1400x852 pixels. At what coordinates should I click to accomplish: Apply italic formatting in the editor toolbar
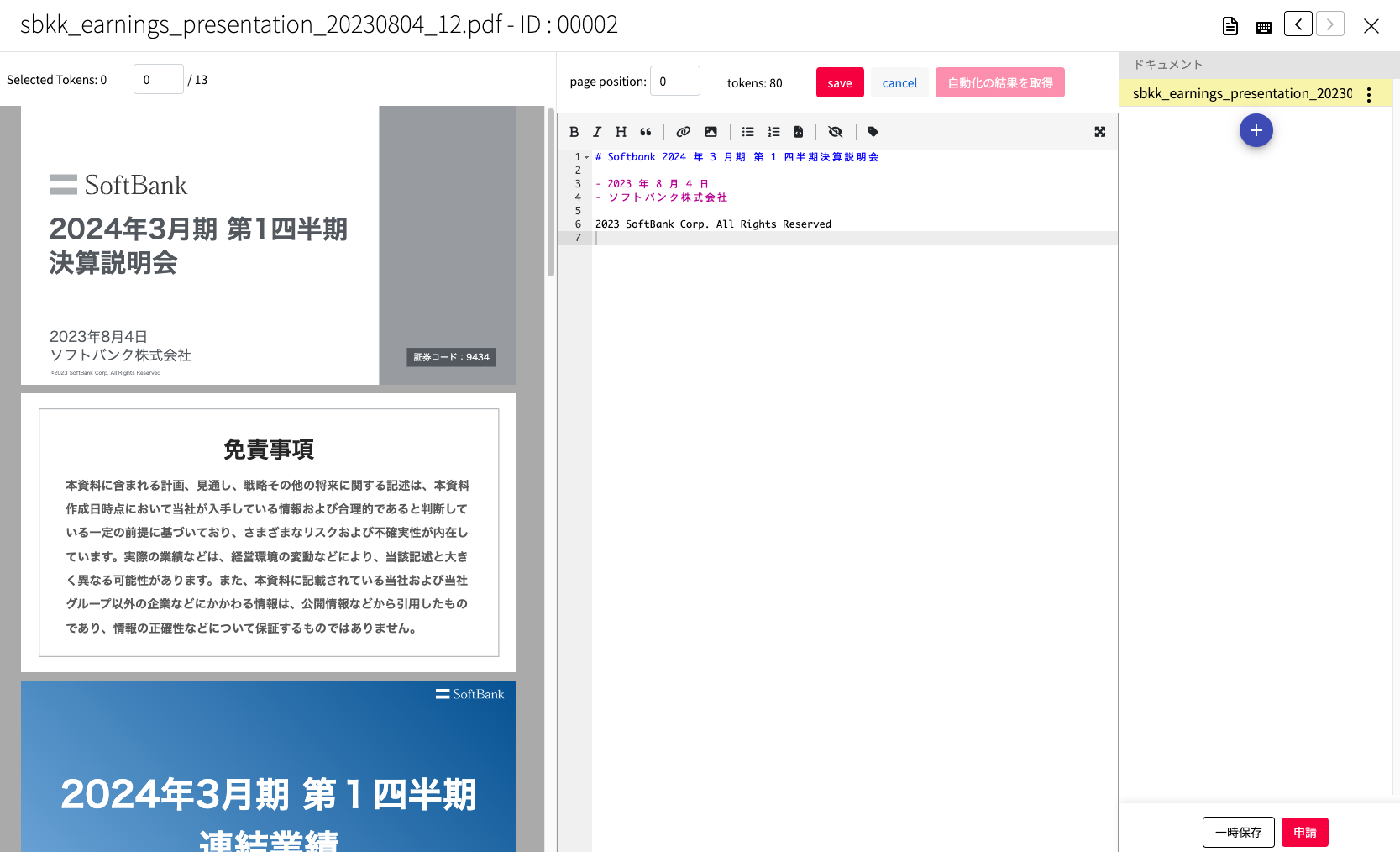[x=597, y=132]
